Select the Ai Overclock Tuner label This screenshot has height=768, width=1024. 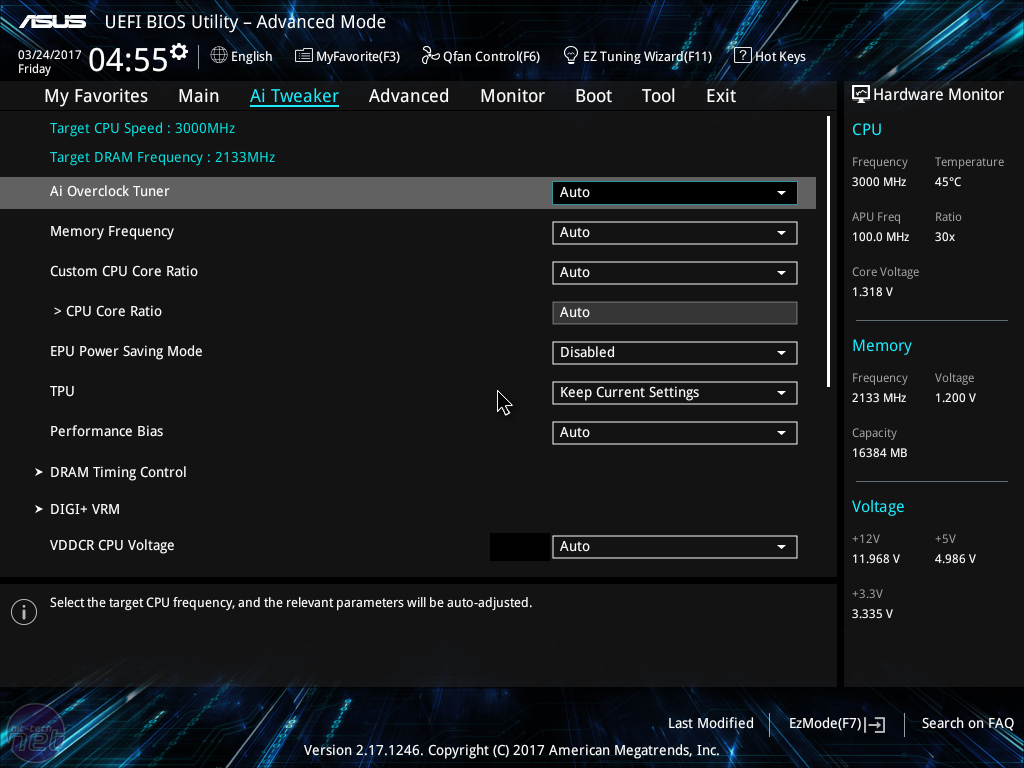110,191
